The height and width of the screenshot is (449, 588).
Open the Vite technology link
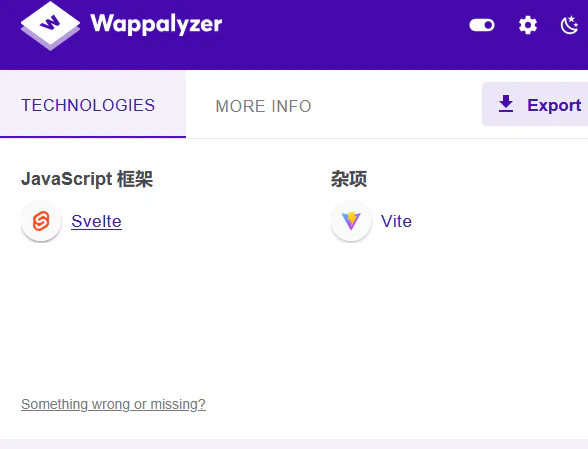pyautogui.click(x=396, y=221)
